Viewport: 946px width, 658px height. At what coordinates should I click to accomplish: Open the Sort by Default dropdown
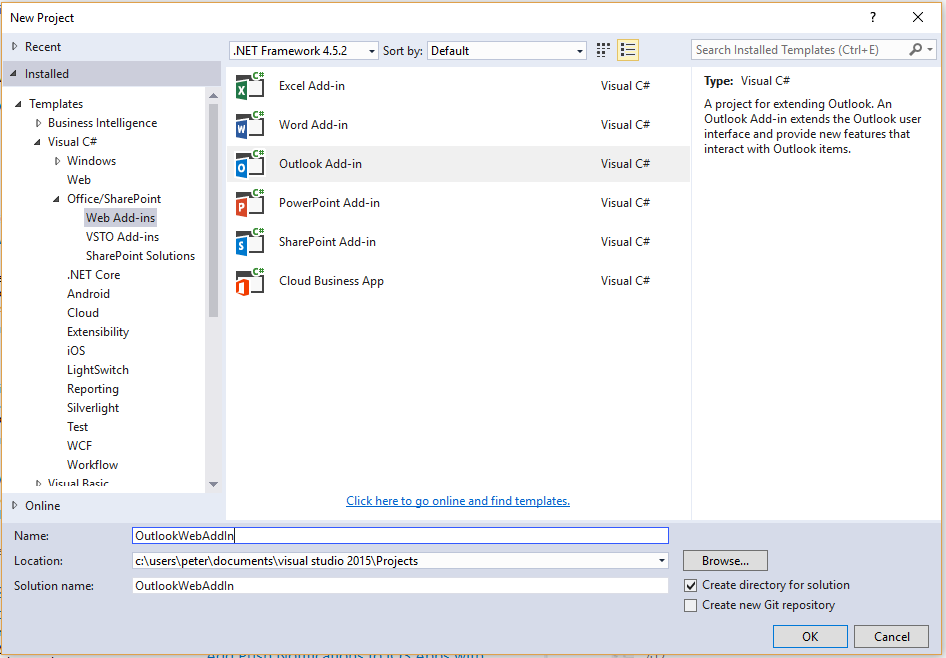coord(507,51)
